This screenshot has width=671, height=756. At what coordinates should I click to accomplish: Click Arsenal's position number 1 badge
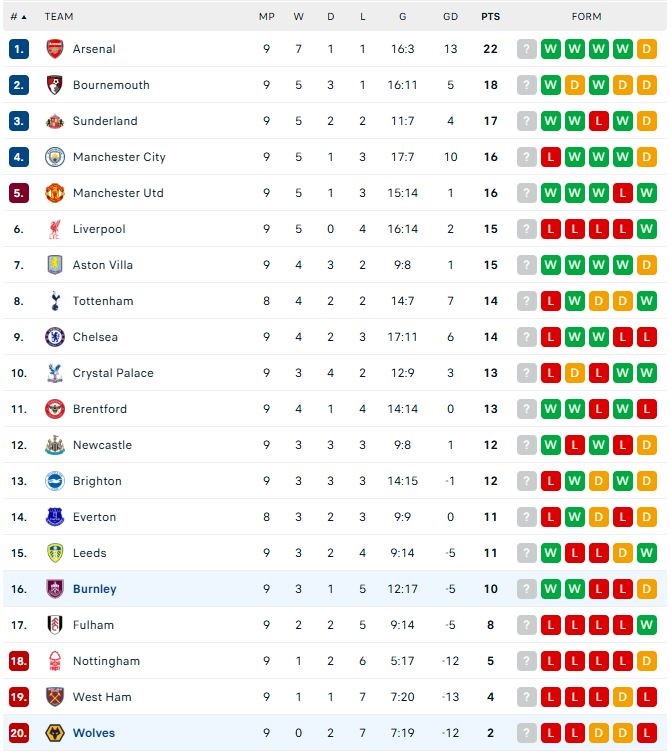pos(18,49)
